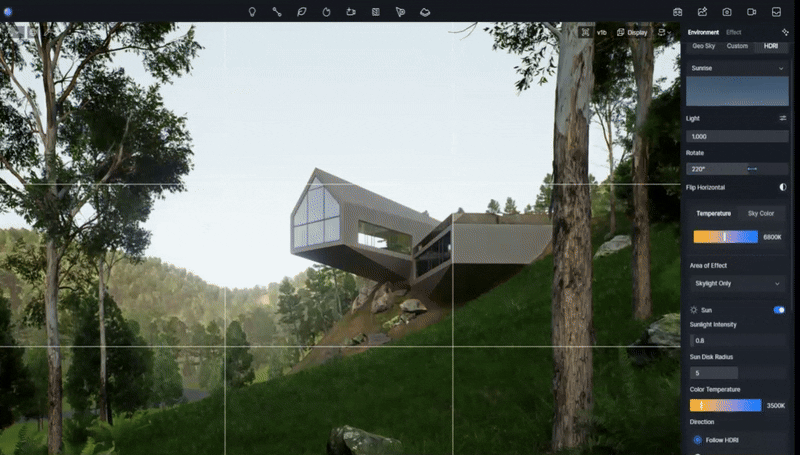Open the fifth top toolbar icon

pos(351,12)
